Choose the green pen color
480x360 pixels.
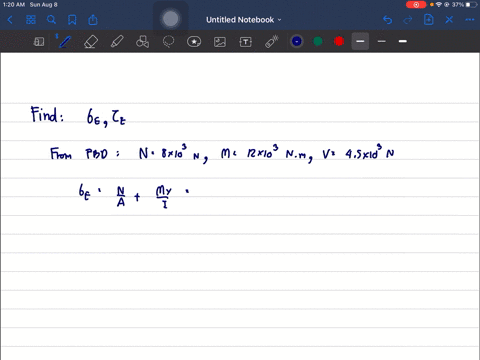pyautogui.click(x=318, y=41)
